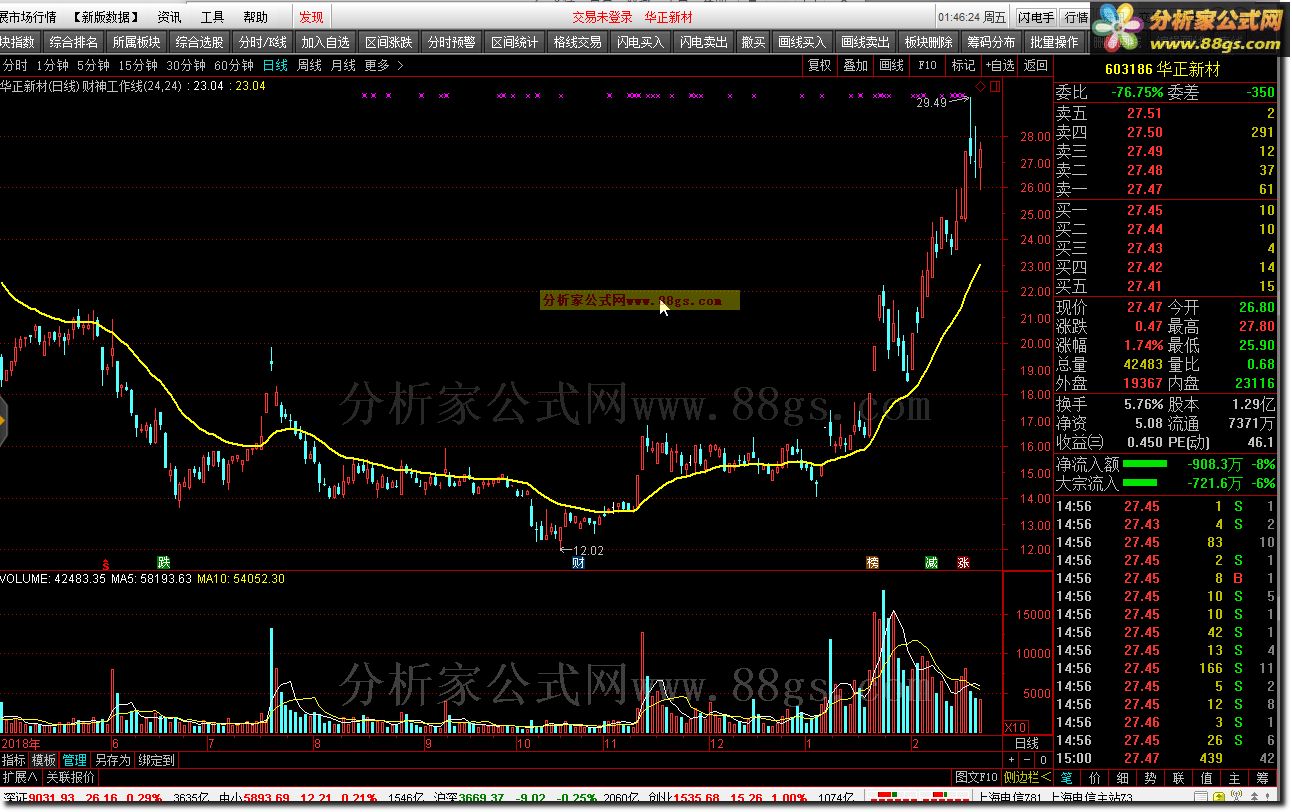The width and height of the screenshot is (1292, 812).
Task: Click the red rectangle icon at chart corner
Action: coord(993,87)
